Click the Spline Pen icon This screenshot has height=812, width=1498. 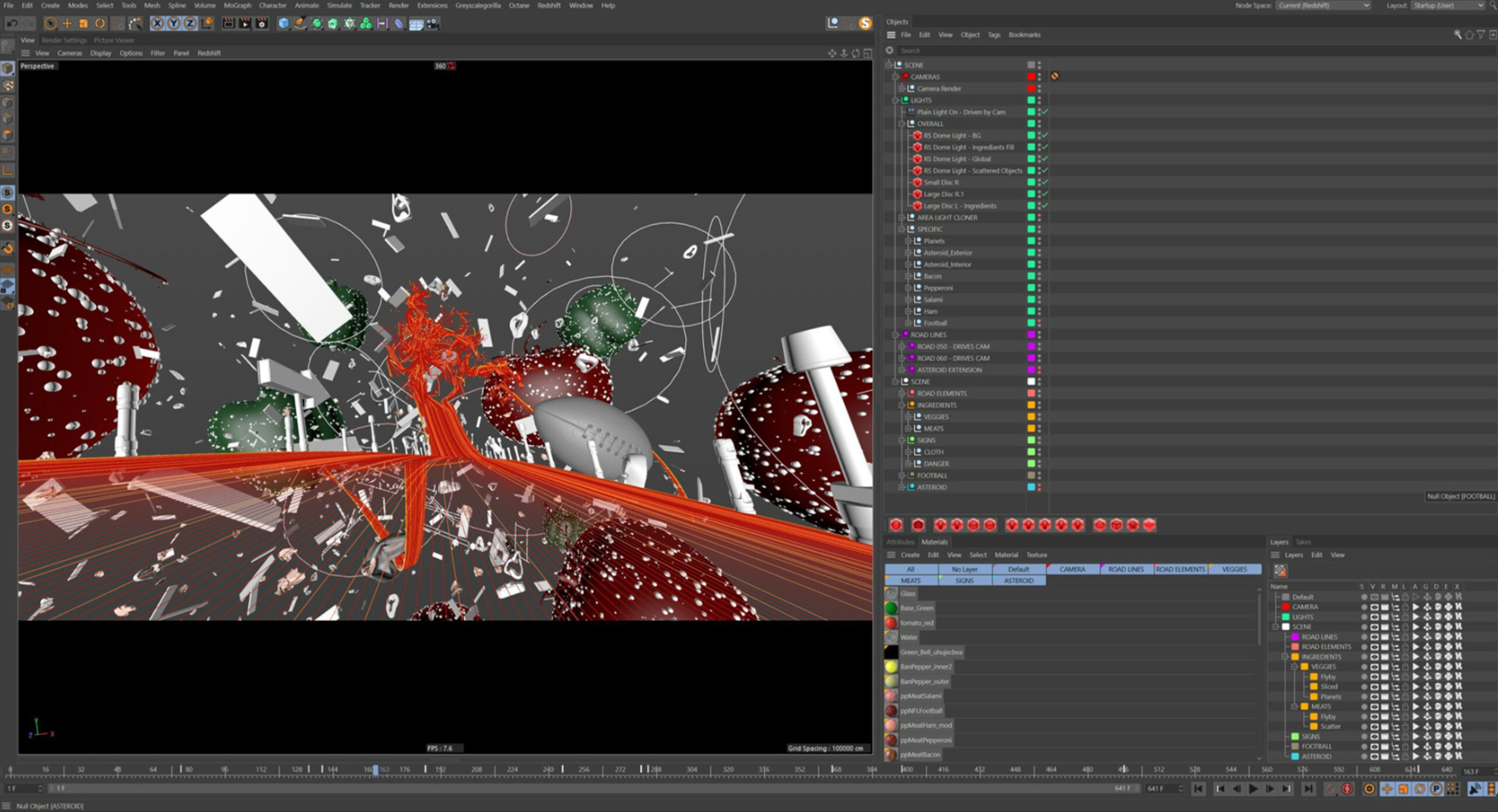300,24
